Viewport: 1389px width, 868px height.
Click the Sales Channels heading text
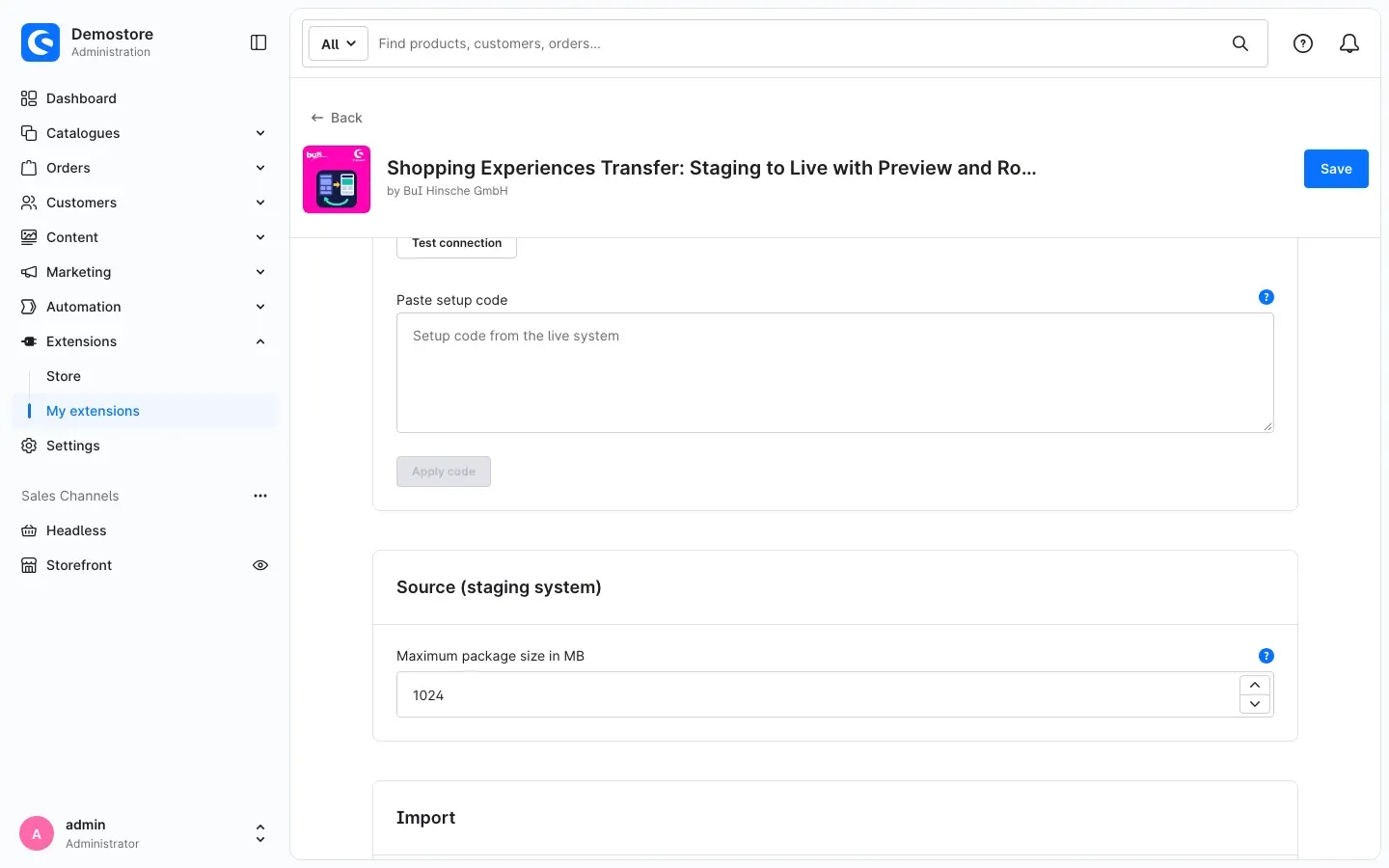70,496
